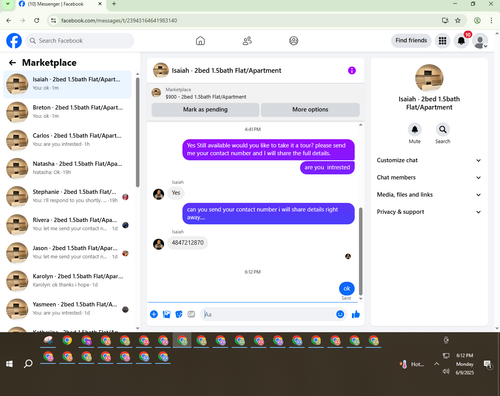500x396 pixels.
Task: Open the $900 Marketplace listing link
Action: (x=206, y=97)
